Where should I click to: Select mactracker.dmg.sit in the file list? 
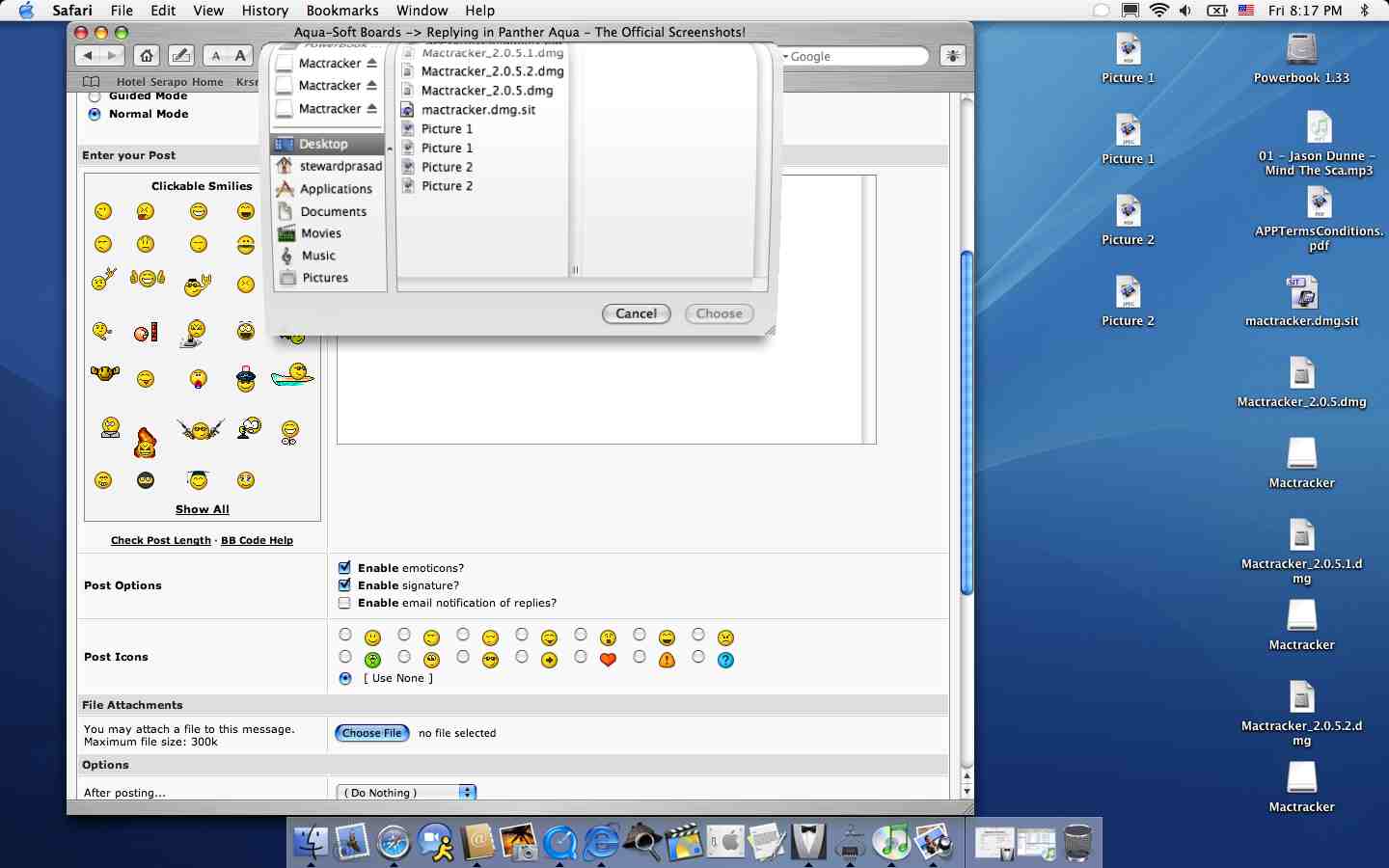tap(479, 110)
